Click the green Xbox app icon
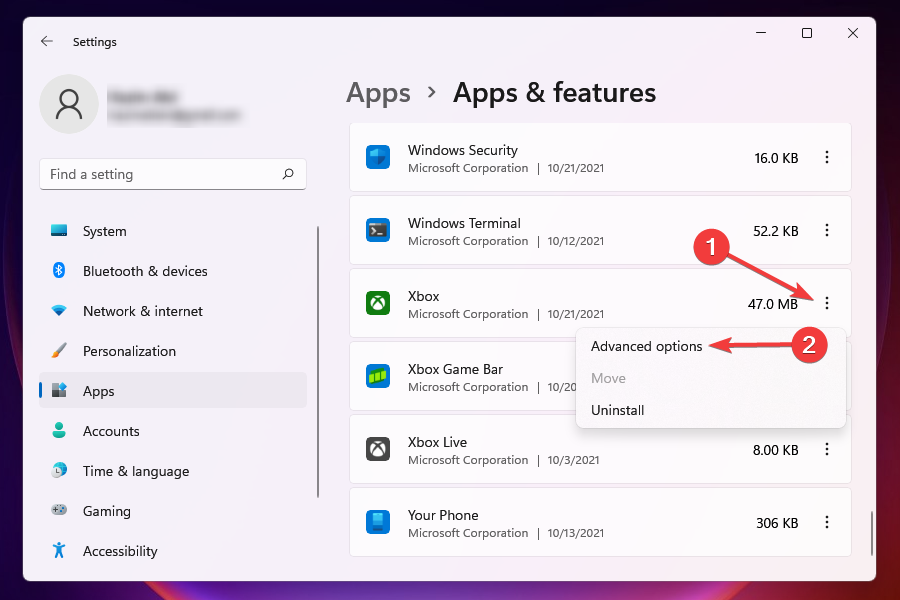This screenshot has width=900, height=600. coord(378,303)
